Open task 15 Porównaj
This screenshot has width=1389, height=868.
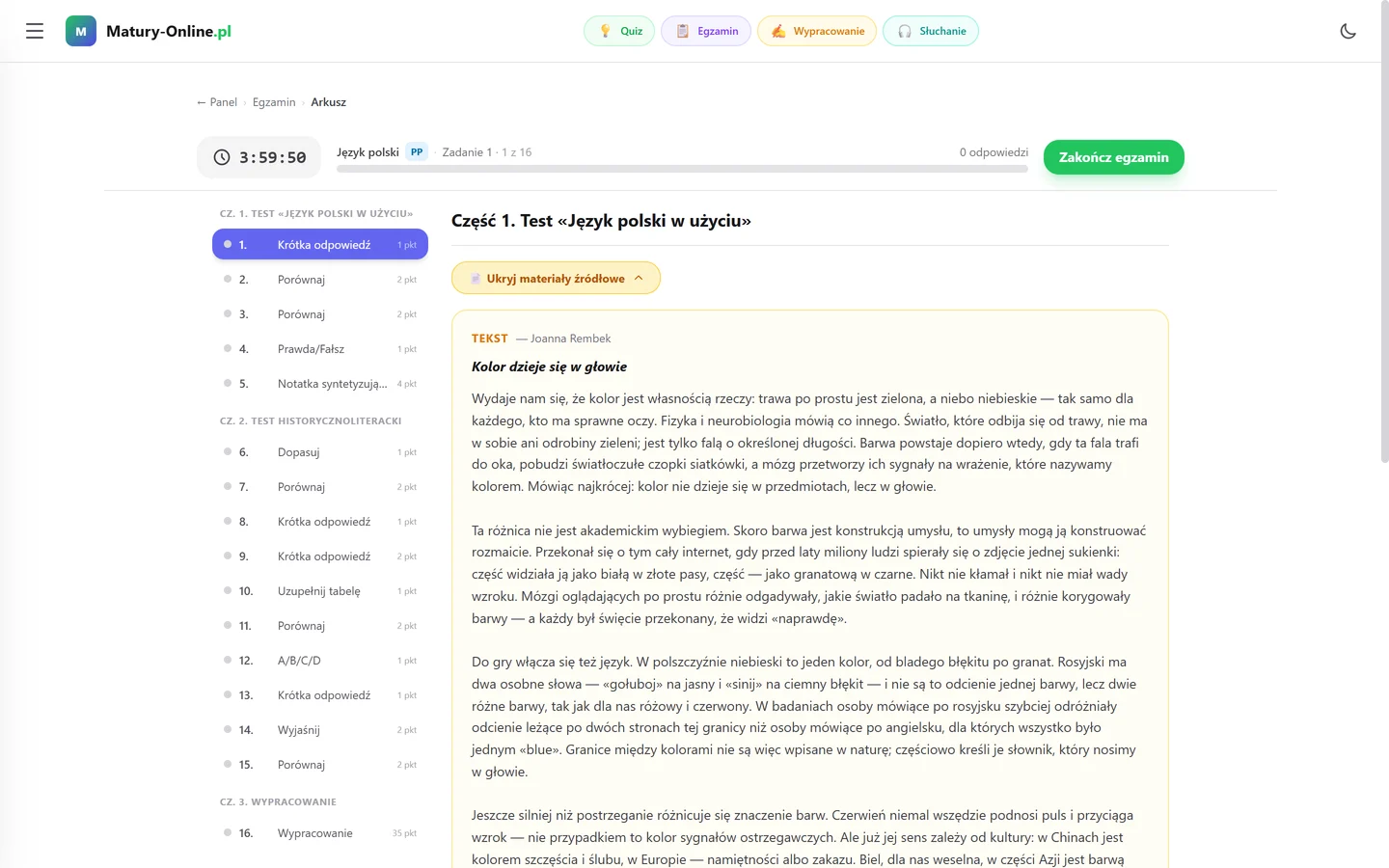click(x=320, y=764)
